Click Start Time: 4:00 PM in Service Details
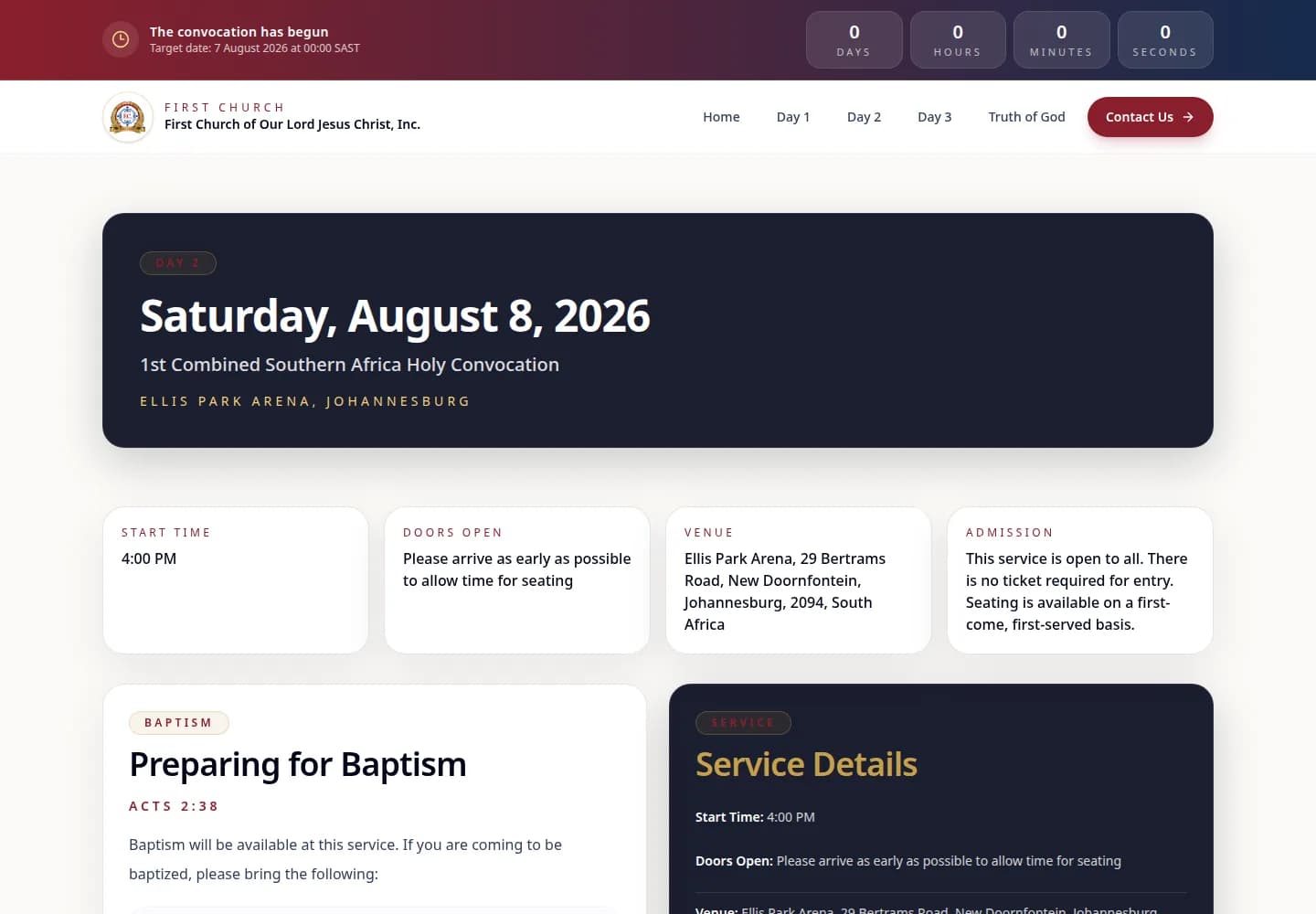The image size is (1316, 914). pyautogui.click(x=755, y=817)
